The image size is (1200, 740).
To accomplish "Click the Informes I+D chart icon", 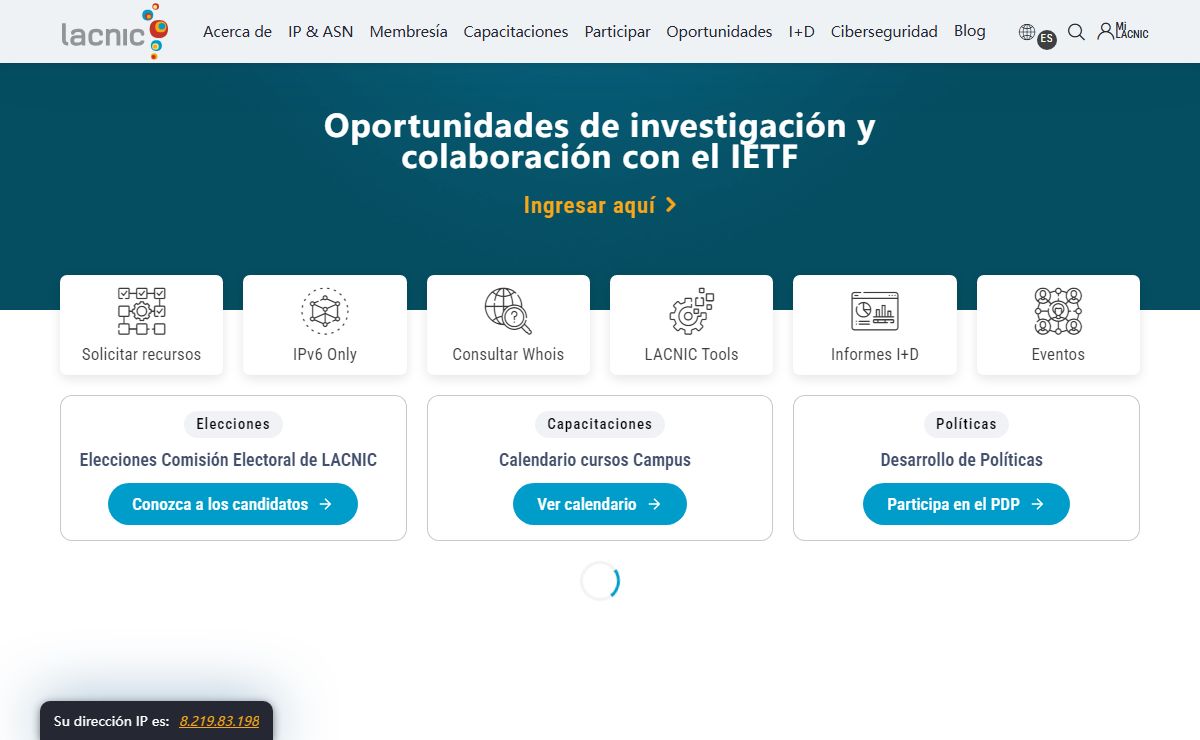I will [x=875, y=311].
